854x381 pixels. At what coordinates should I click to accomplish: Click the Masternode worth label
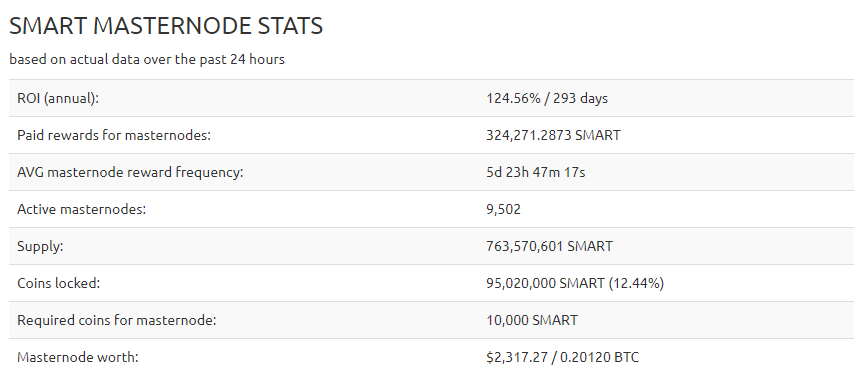(78, 358)
